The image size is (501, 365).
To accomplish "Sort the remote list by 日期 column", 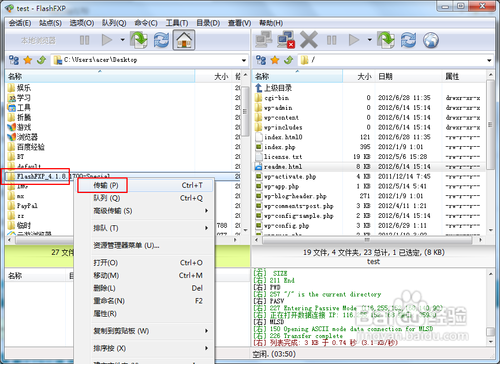I will tap(408, 77).
